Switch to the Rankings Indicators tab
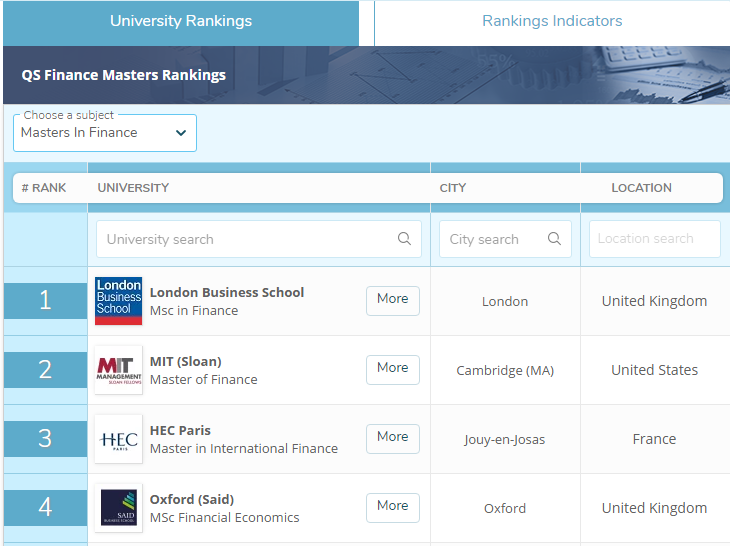This screenshot has height=546, width=730. 552,21
